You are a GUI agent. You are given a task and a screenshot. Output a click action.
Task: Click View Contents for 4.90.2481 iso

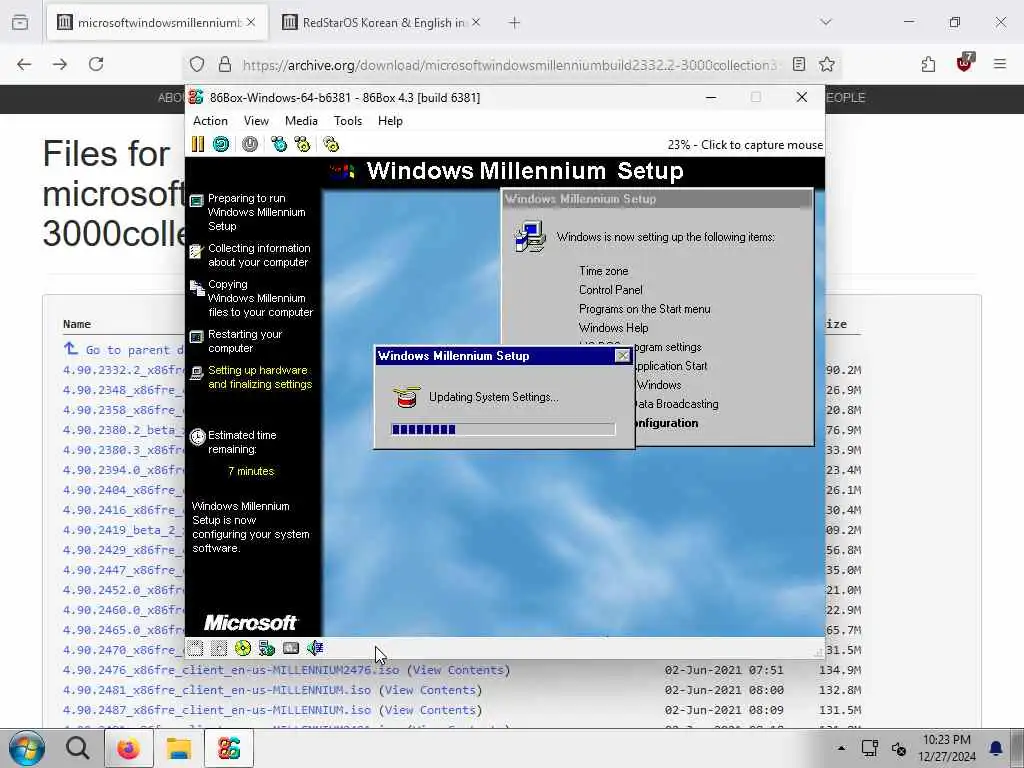click(x=430, y=690)
